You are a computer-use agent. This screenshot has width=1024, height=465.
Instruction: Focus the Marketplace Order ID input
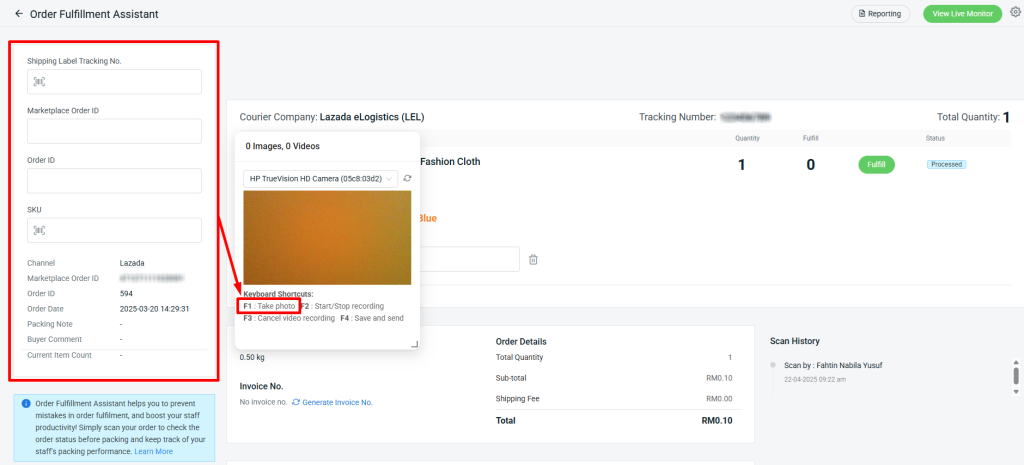pos(114,131)
